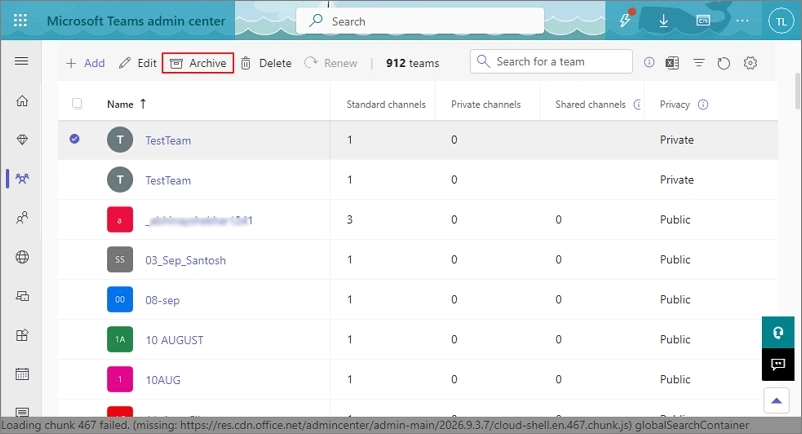Click the 912 teams count text
The height and width of the screenshot is (434, 802).
pyautogui.click(x=412, y=63)
